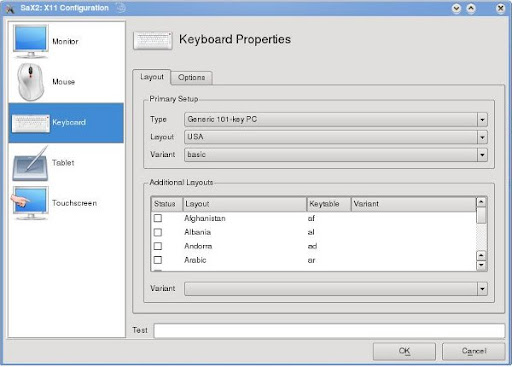Click the 'al' keytable cell
Image resolution: width=512 pixels, height=367 pixels.
[x=311, y=232]
